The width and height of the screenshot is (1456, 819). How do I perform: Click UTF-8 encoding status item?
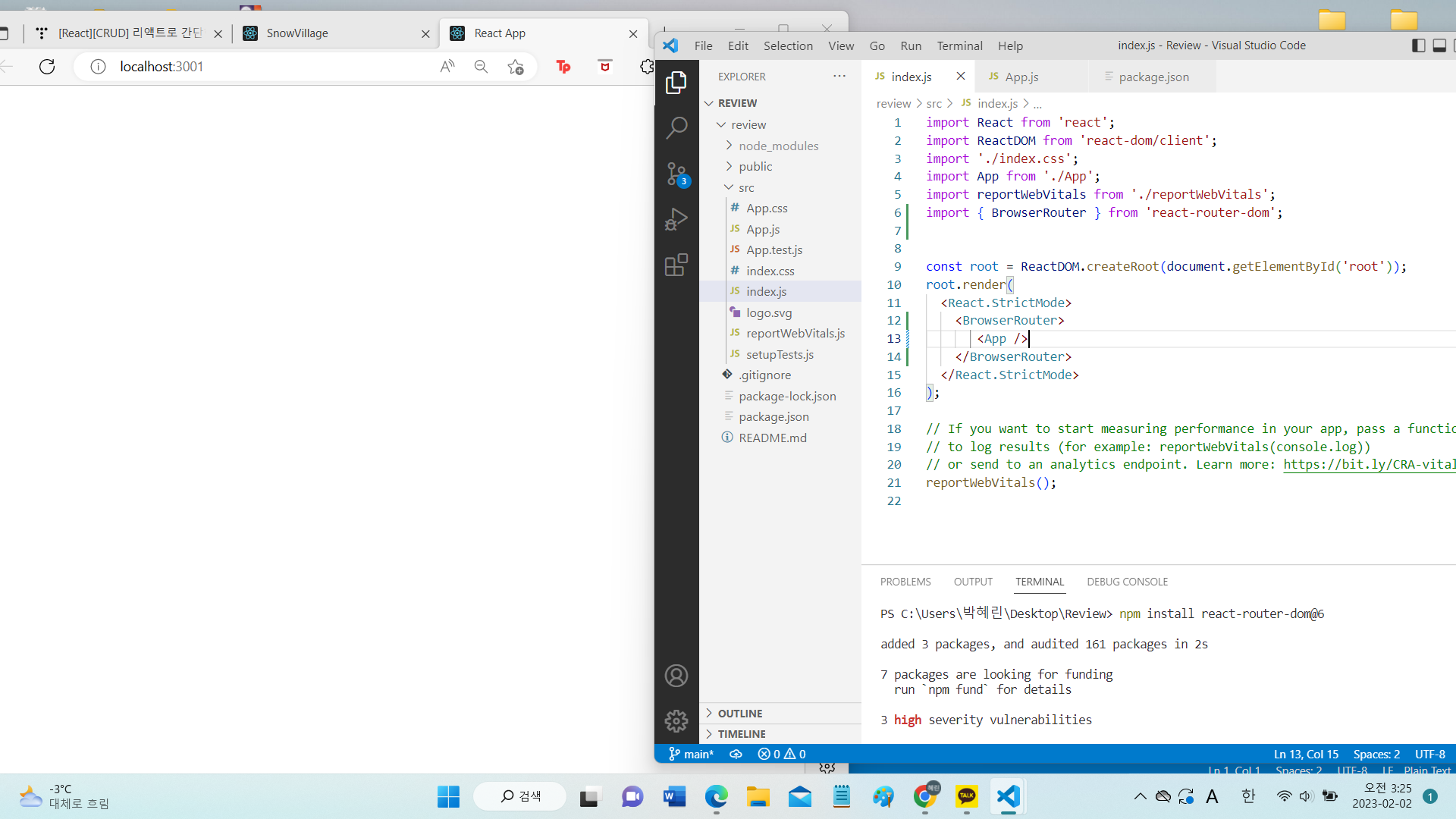point(1430,754)
